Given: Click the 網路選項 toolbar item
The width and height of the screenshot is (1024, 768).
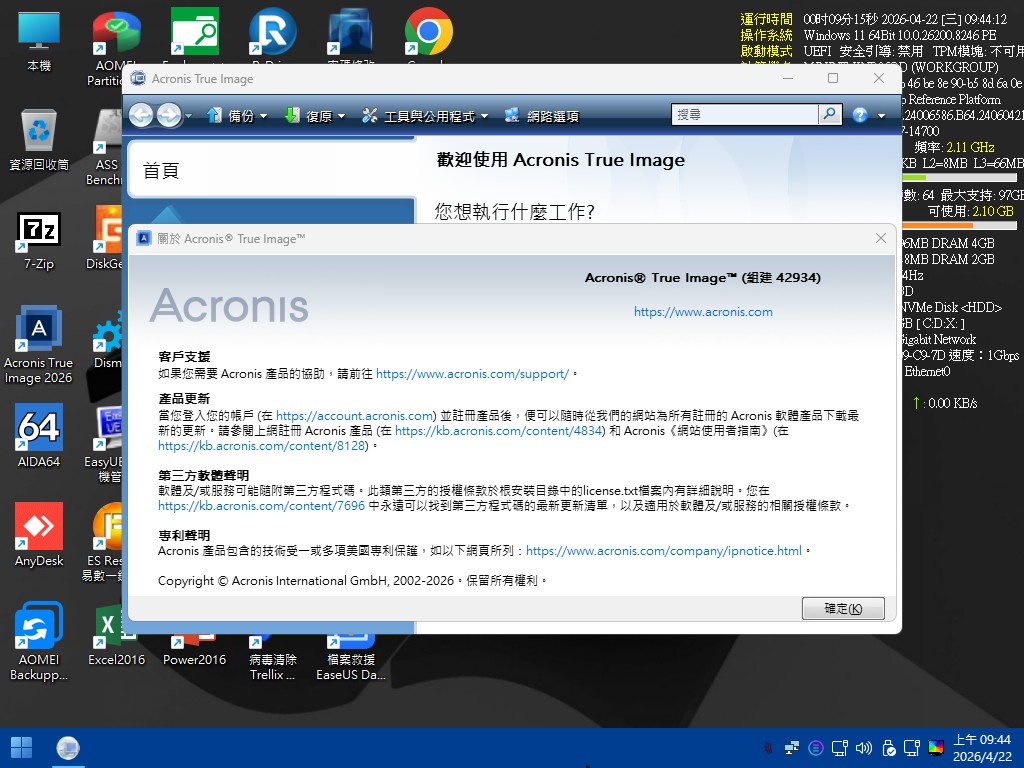Looking at the screenshot, I should [541, 116].
